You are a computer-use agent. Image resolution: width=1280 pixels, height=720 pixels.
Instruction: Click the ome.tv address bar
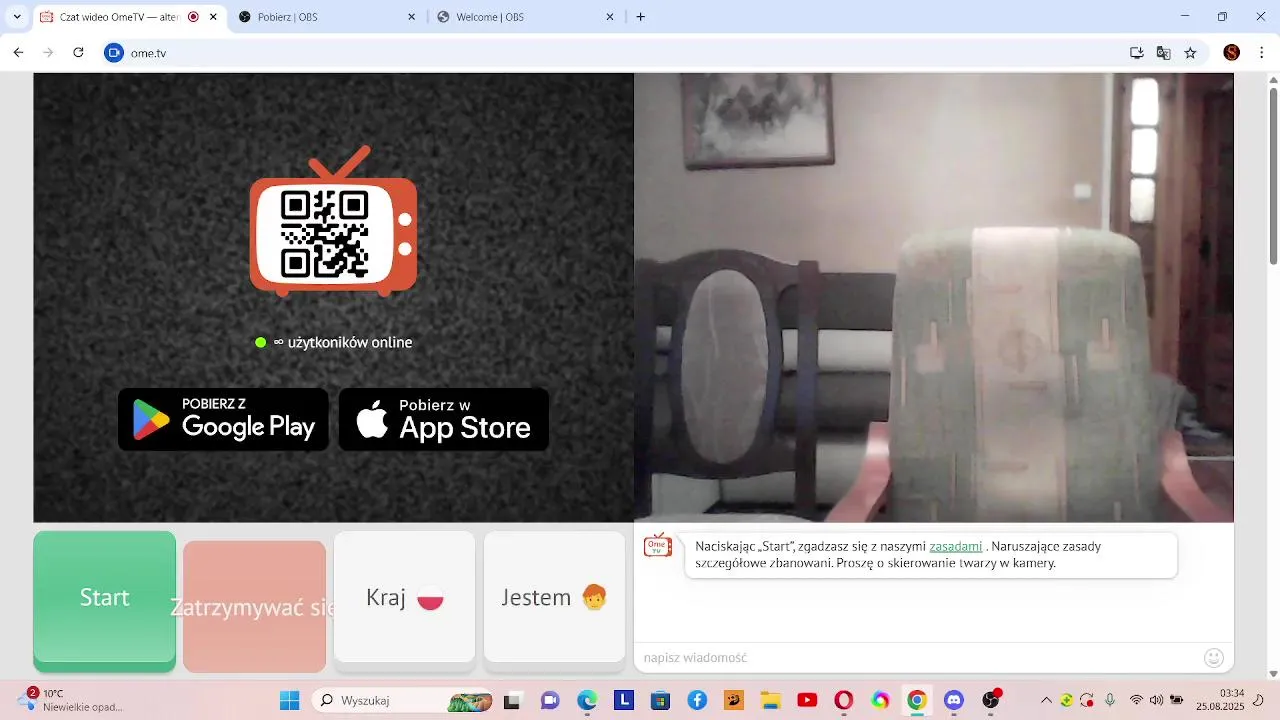click(x=620, y=53)
